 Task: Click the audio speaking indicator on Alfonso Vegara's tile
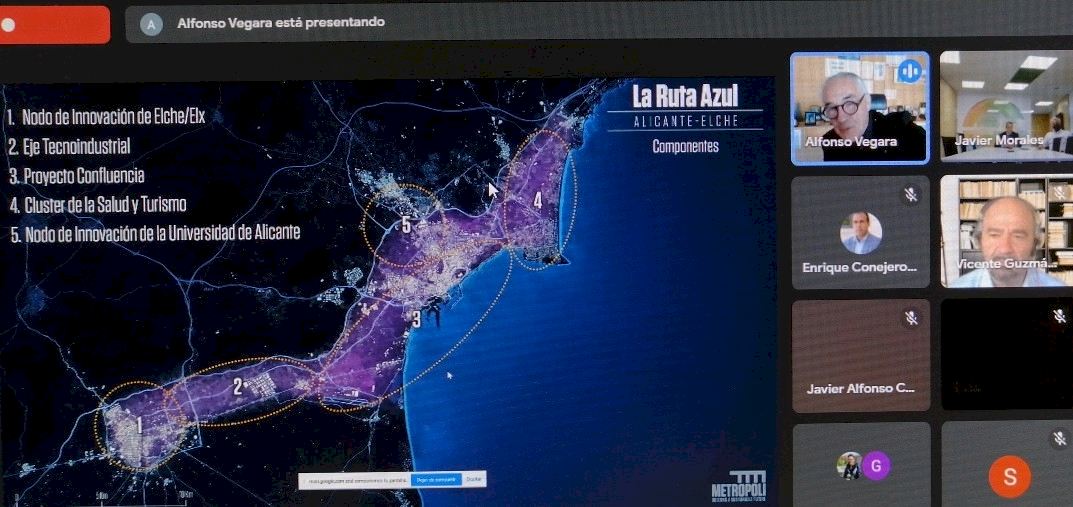(909, 71)
